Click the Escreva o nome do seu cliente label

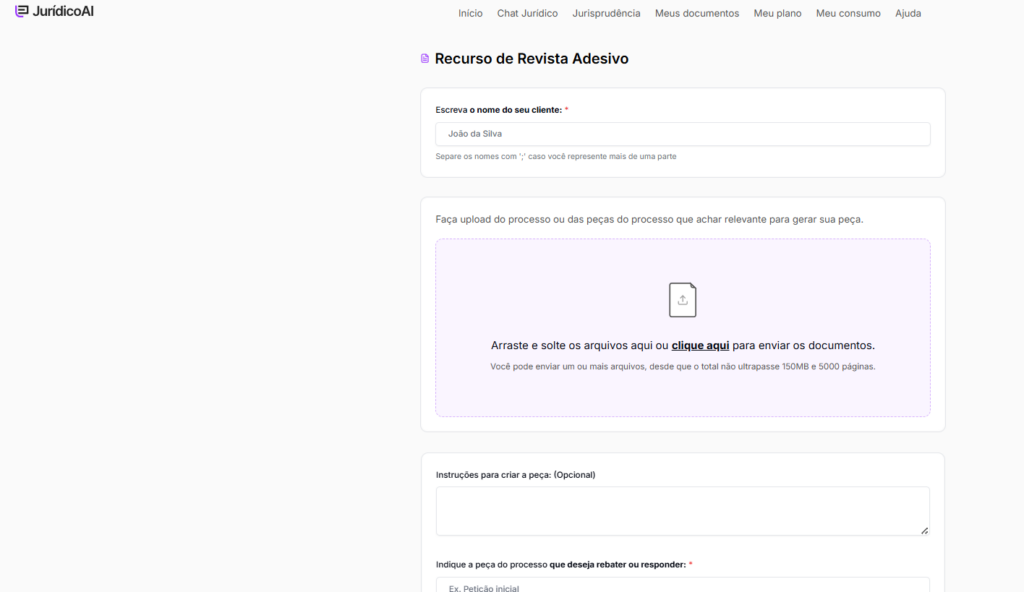coord(500,110)
